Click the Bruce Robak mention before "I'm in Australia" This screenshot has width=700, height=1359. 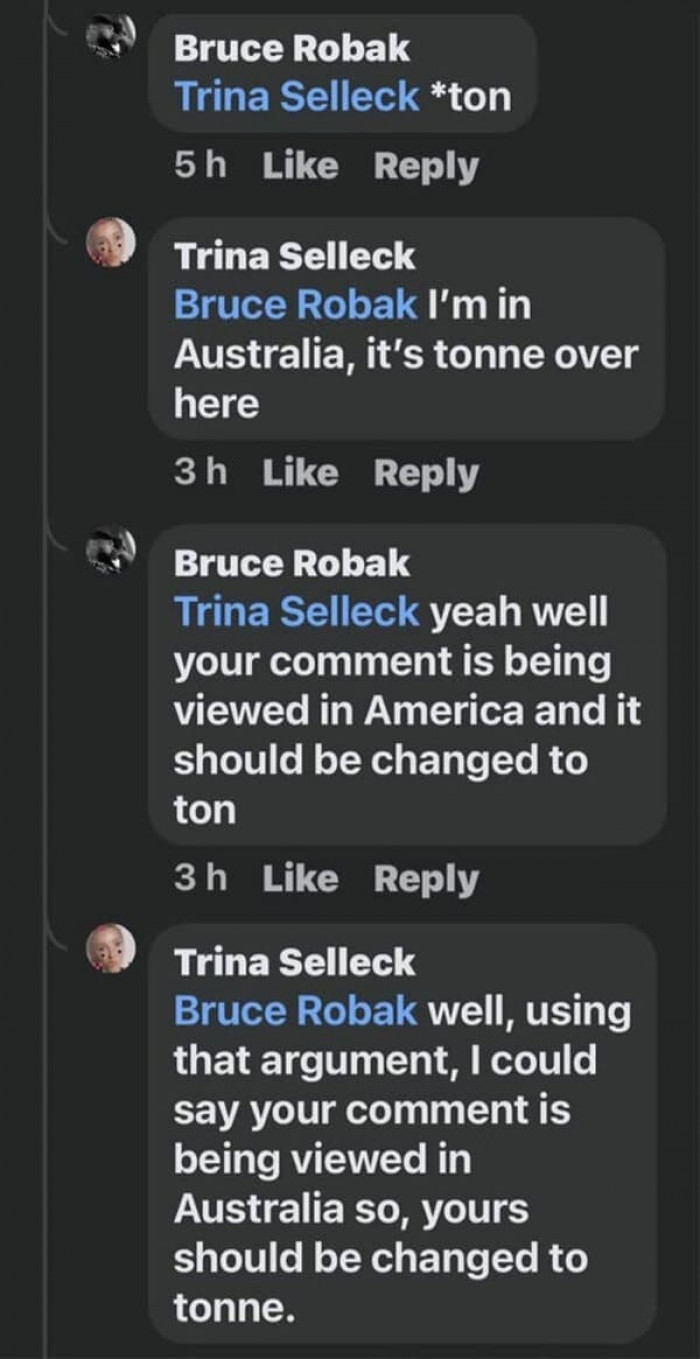(x=295, y=304)
